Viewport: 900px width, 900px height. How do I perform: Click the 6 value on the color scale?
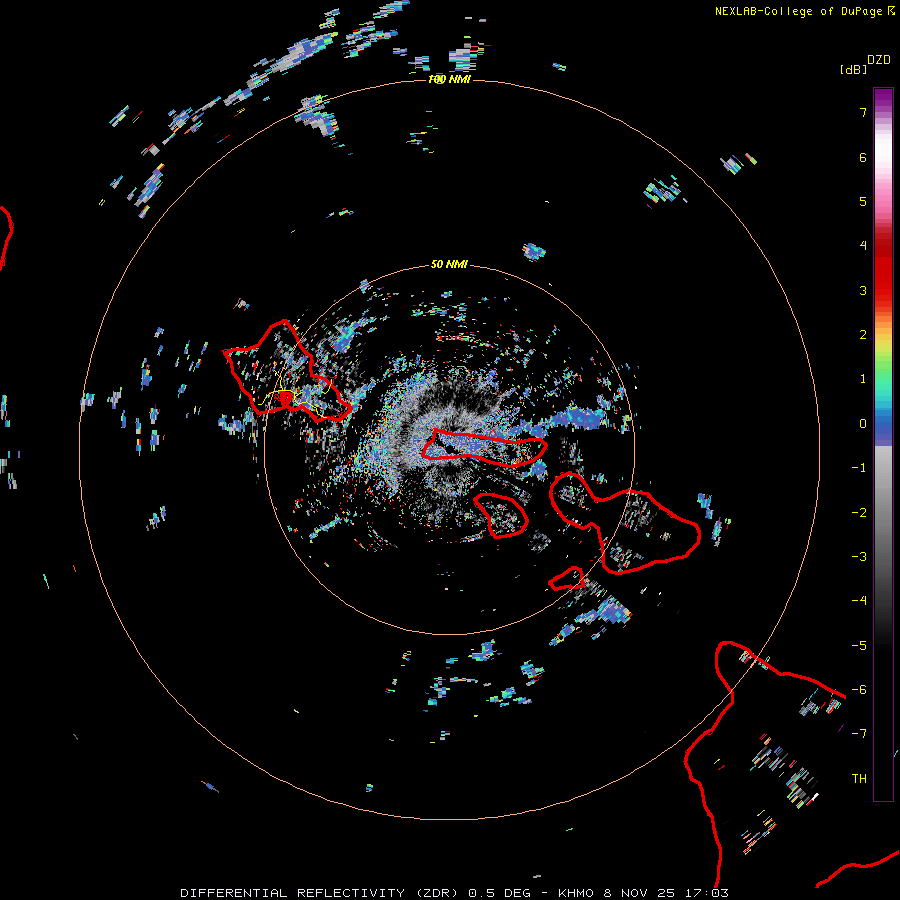(863, 157)
